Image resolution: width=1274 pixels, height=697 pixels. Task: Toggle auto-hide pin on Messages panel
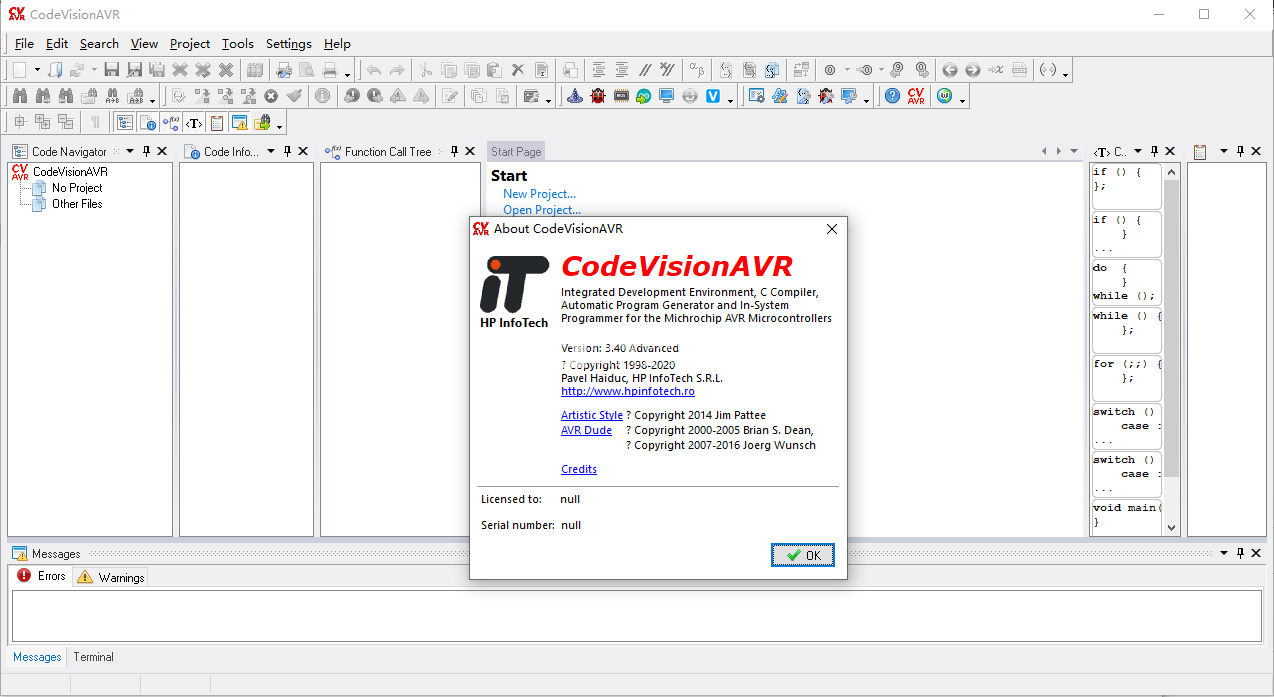click(1241, 553)
